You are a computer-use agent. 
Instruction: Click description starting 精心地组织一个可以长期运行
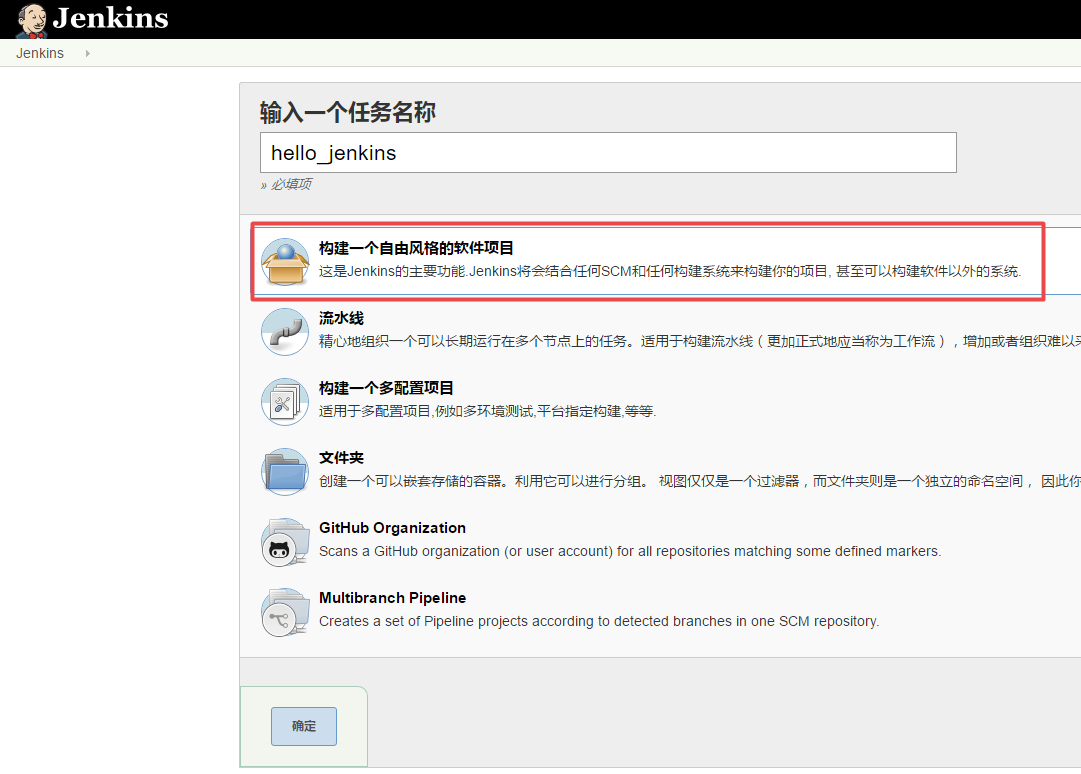point(700,341)
